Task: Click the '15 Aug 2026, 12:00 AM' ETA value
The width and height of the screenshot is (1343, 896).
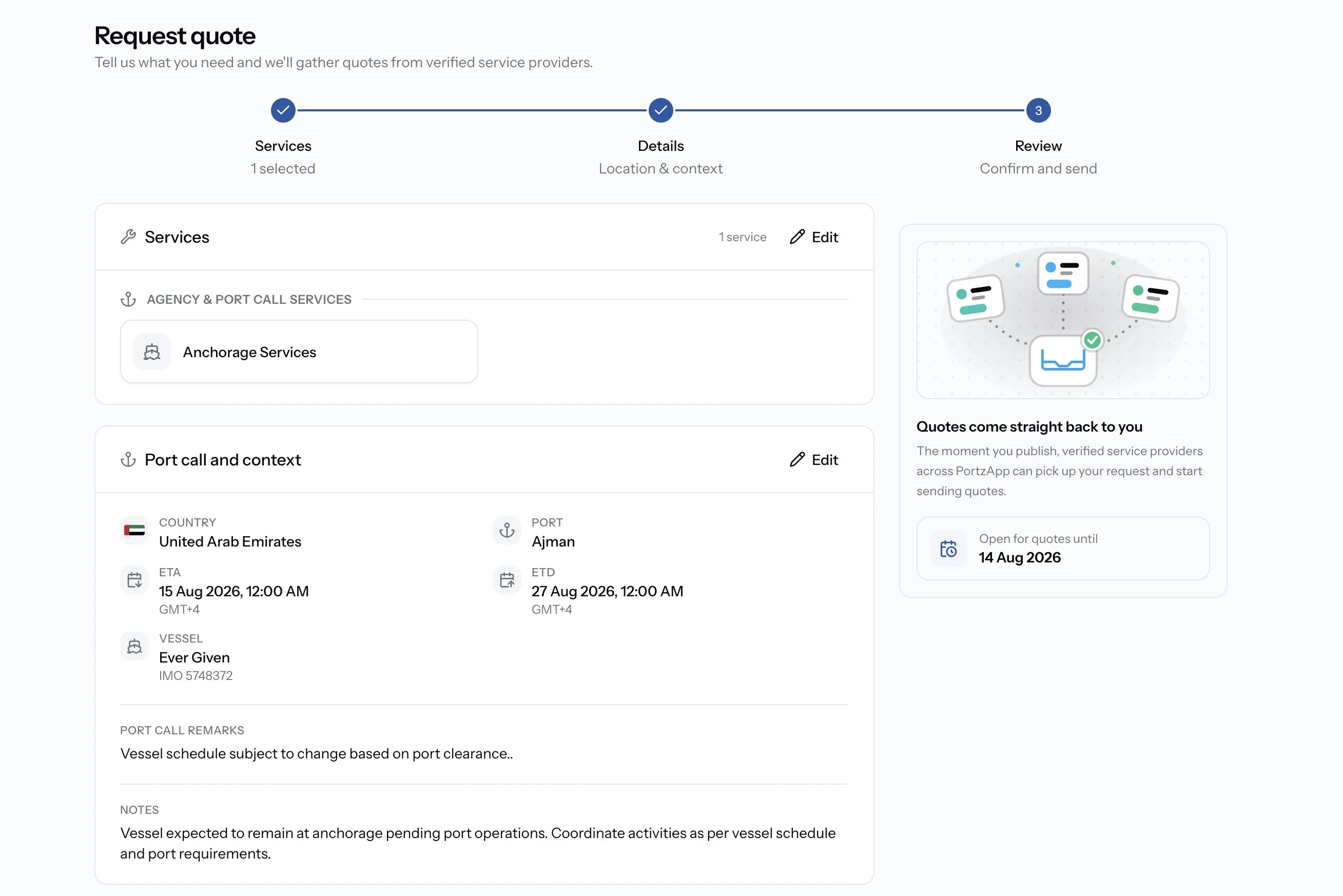Action: 233,591
